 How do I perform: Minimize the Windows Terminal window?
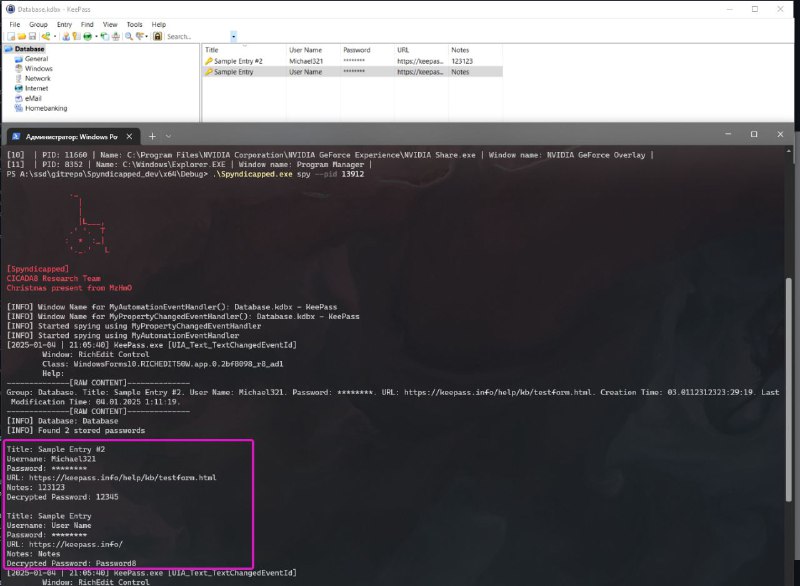click(728, 134)
